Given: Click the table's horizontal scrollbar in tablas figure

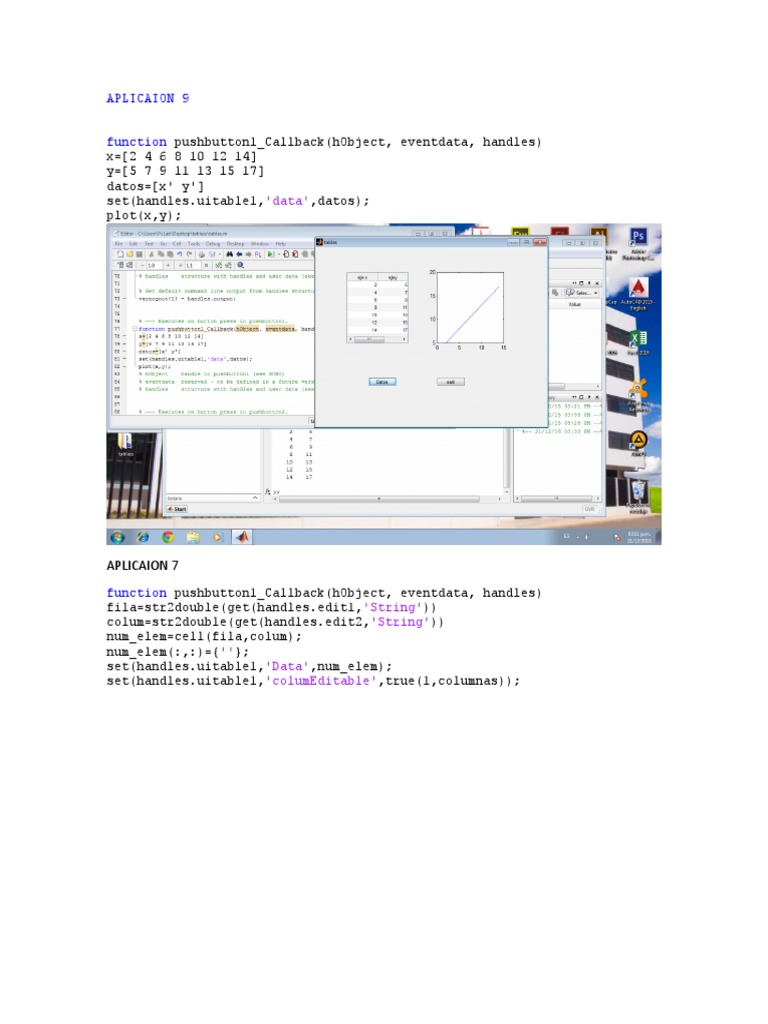Looking at the screenshot, I should coord(377,339).
